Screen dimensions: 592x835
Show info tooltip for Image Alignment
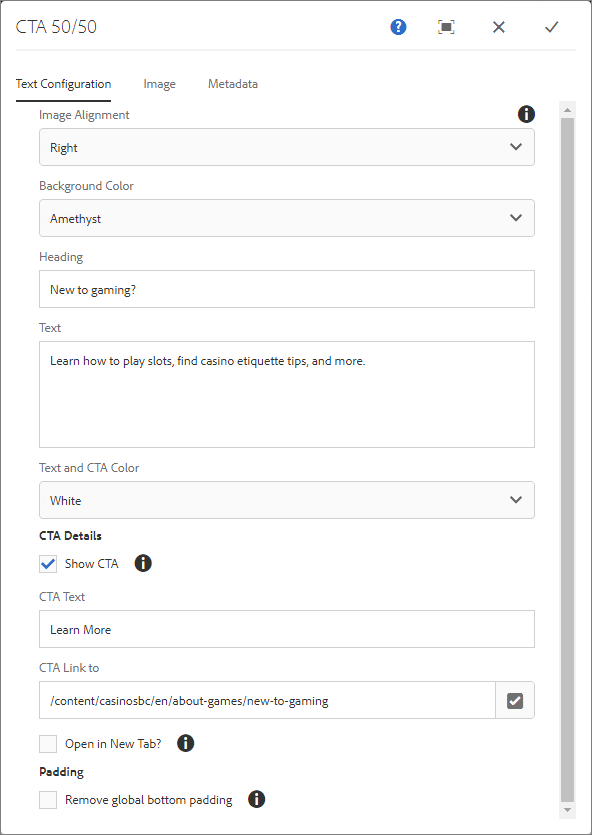pyautogui.click(x=526, y=114)
